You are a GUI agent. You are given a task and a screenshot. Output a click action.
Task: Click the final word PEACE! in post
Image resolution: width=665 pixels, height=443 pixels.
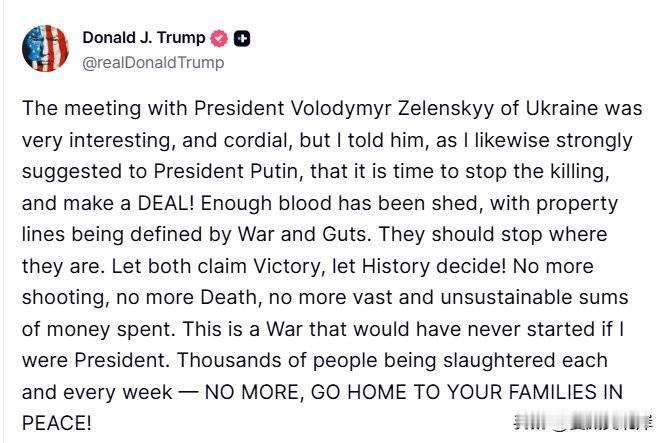pos(57,423)
